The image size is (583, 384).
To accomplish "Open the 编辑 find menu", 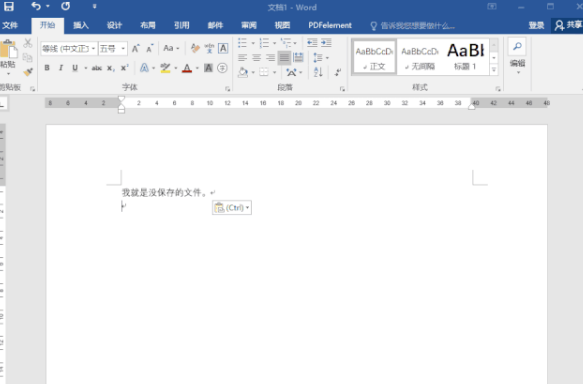I will pos(517,56).
